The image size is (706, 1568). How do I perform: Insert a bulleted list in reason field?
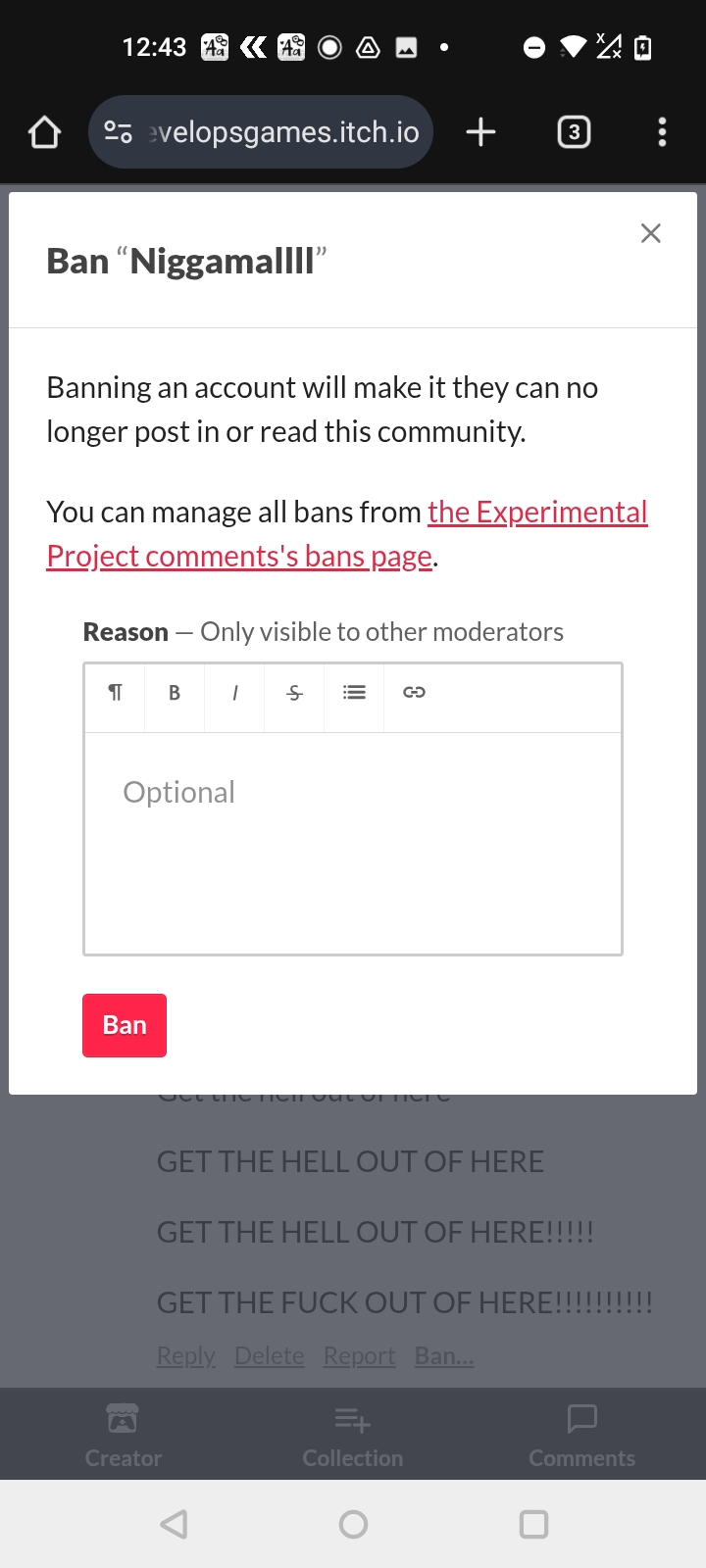[354, 693]
